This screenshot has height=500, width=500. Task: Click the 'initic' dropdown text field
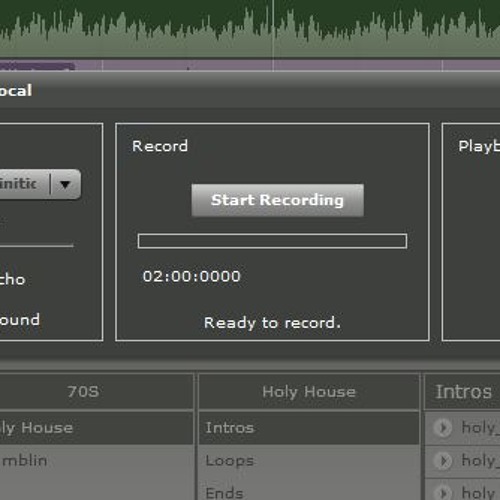point(24,184)
